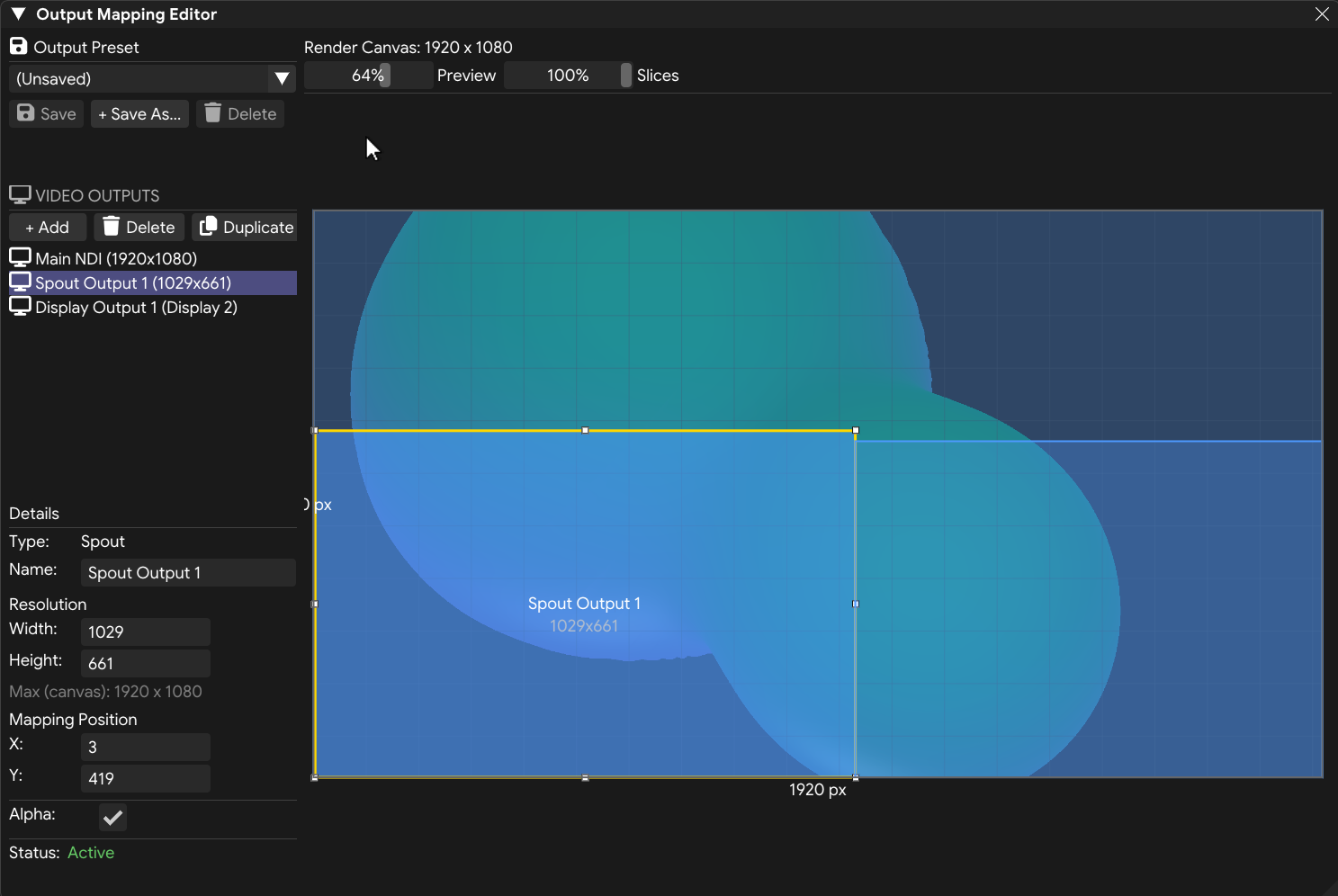Click the Mapping Position X field
Viewport: 1338px width, 896px height.
(x=146, y=747)
